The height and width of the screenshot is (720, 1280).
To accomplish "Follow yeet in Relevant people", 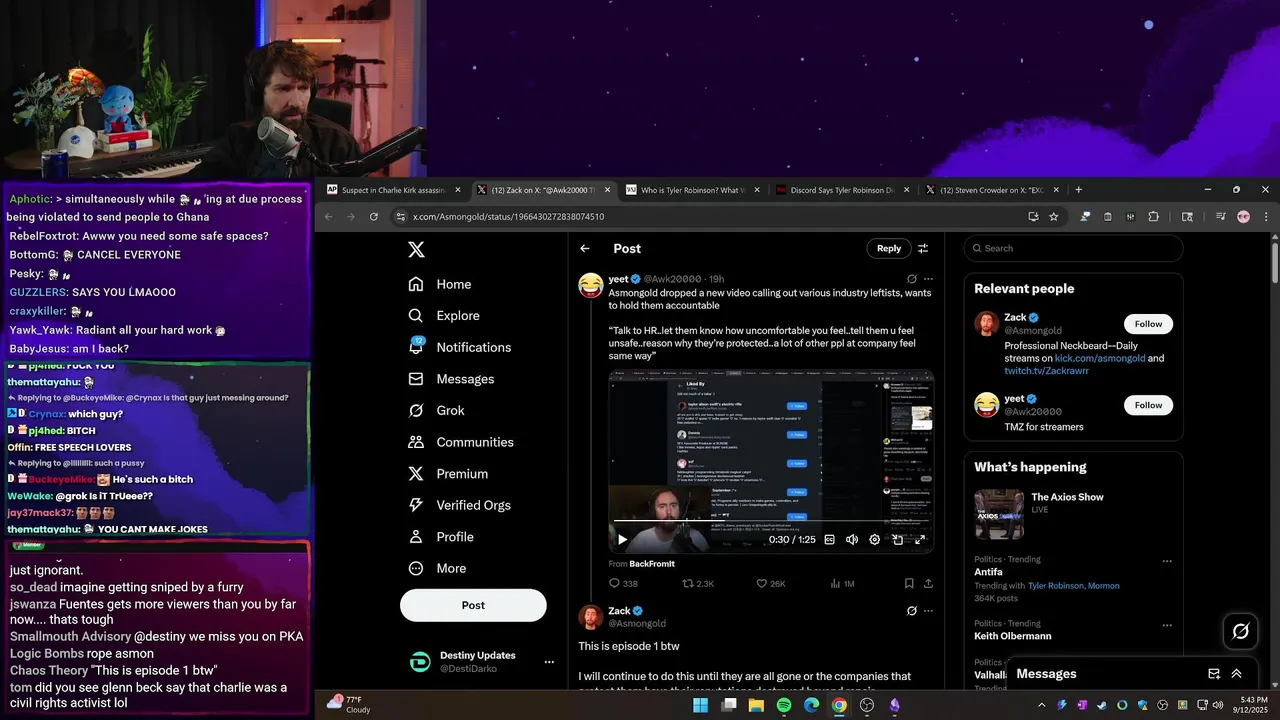I will [x=1148, y=405].
